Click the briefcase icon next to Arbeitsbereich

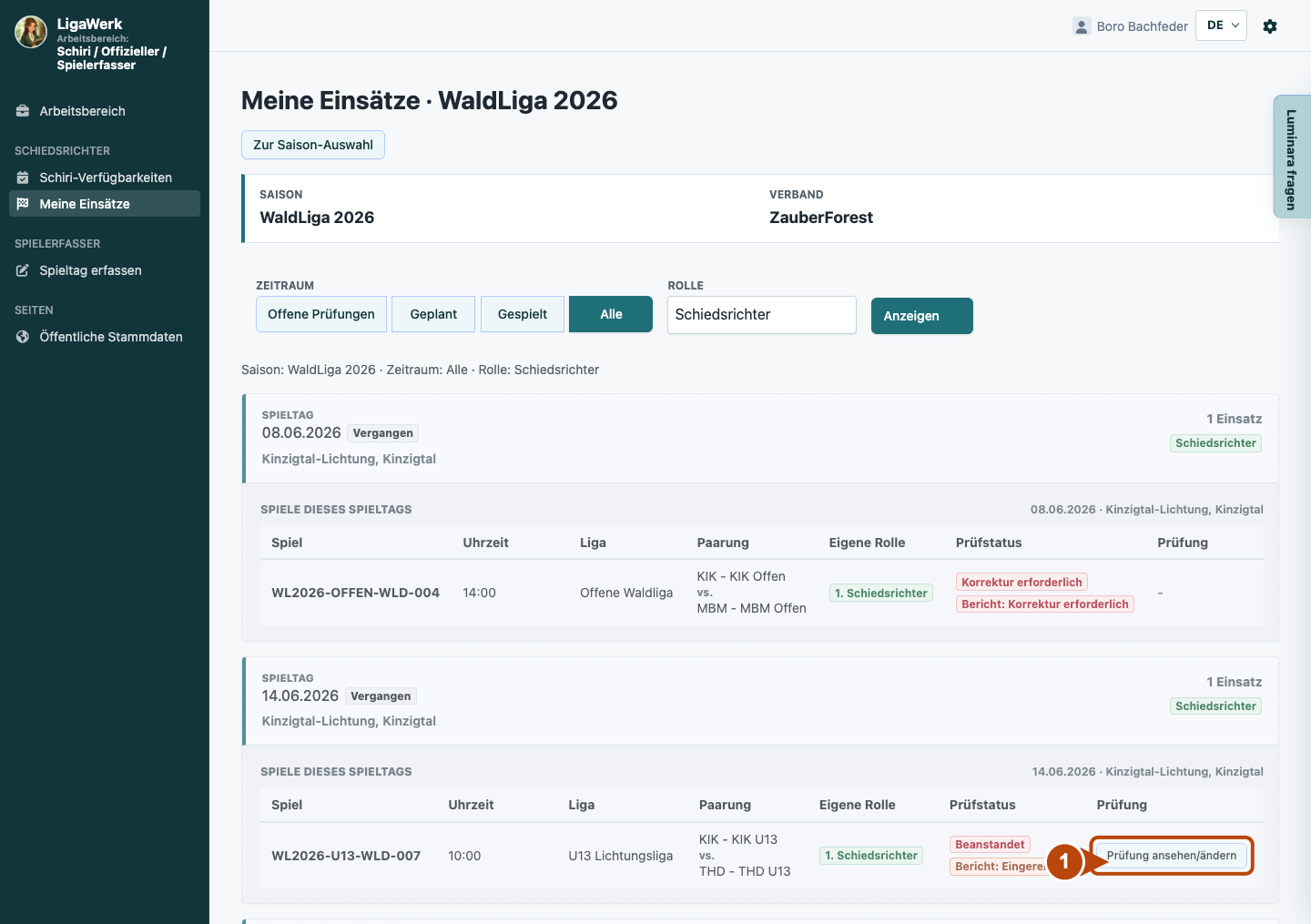point(23,111)
